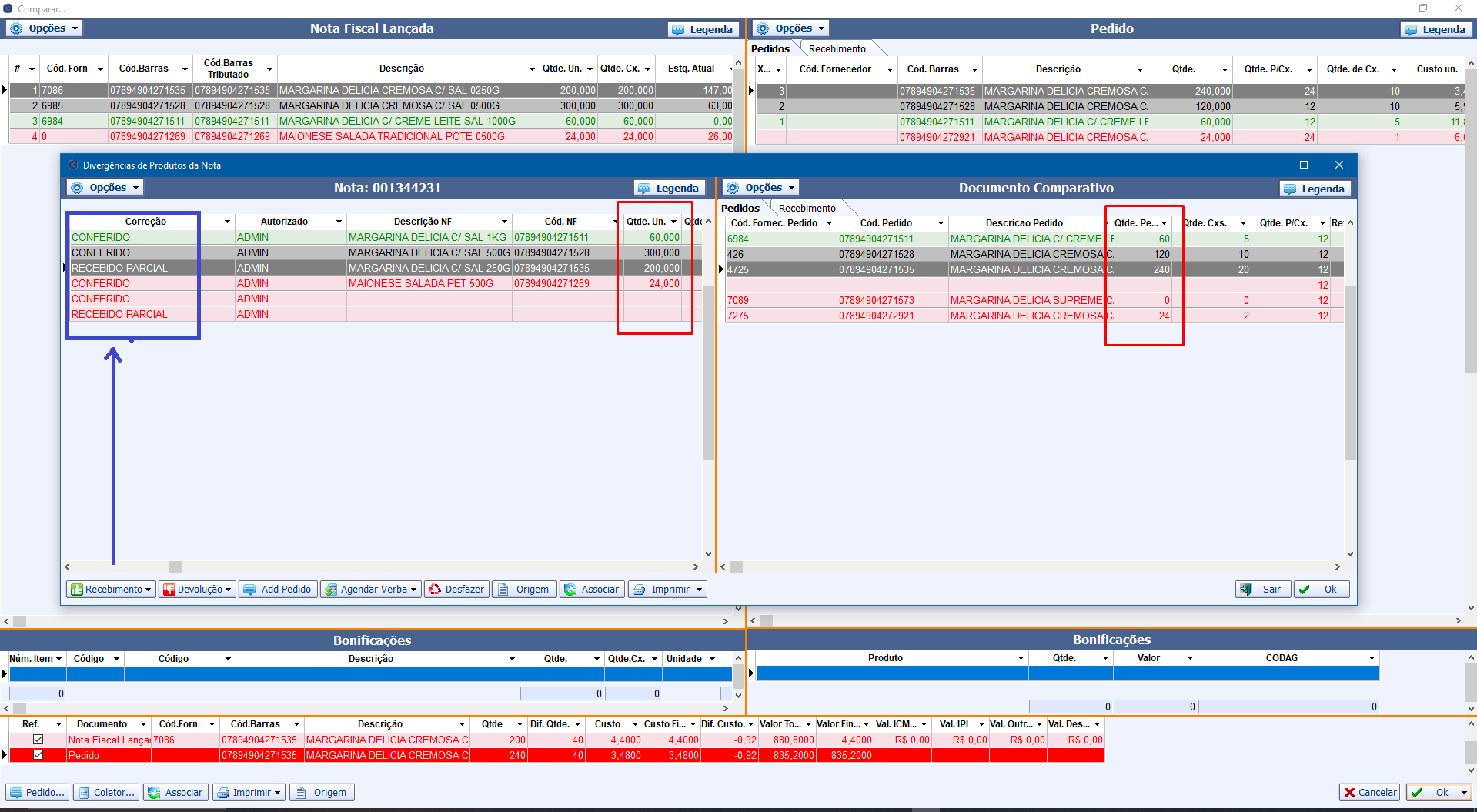This screenshot has height=812, width=1477.
Task: Expand the Correção column filter arrow
Action: tap(227, 222)
